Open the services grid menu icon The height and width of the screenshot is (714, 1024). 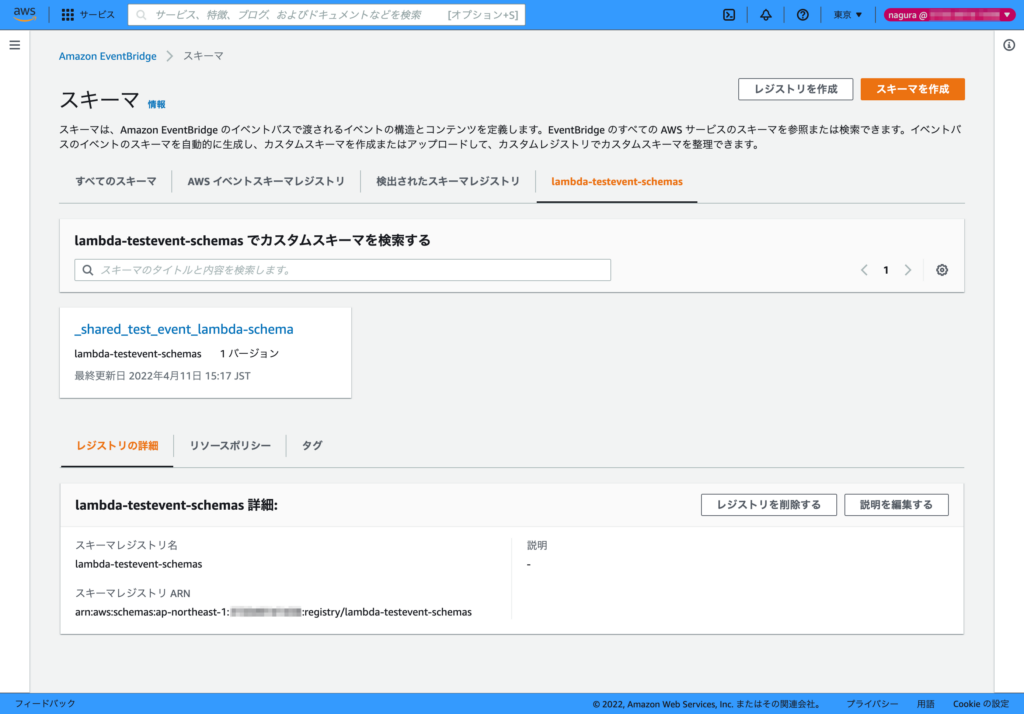(67, 15)
